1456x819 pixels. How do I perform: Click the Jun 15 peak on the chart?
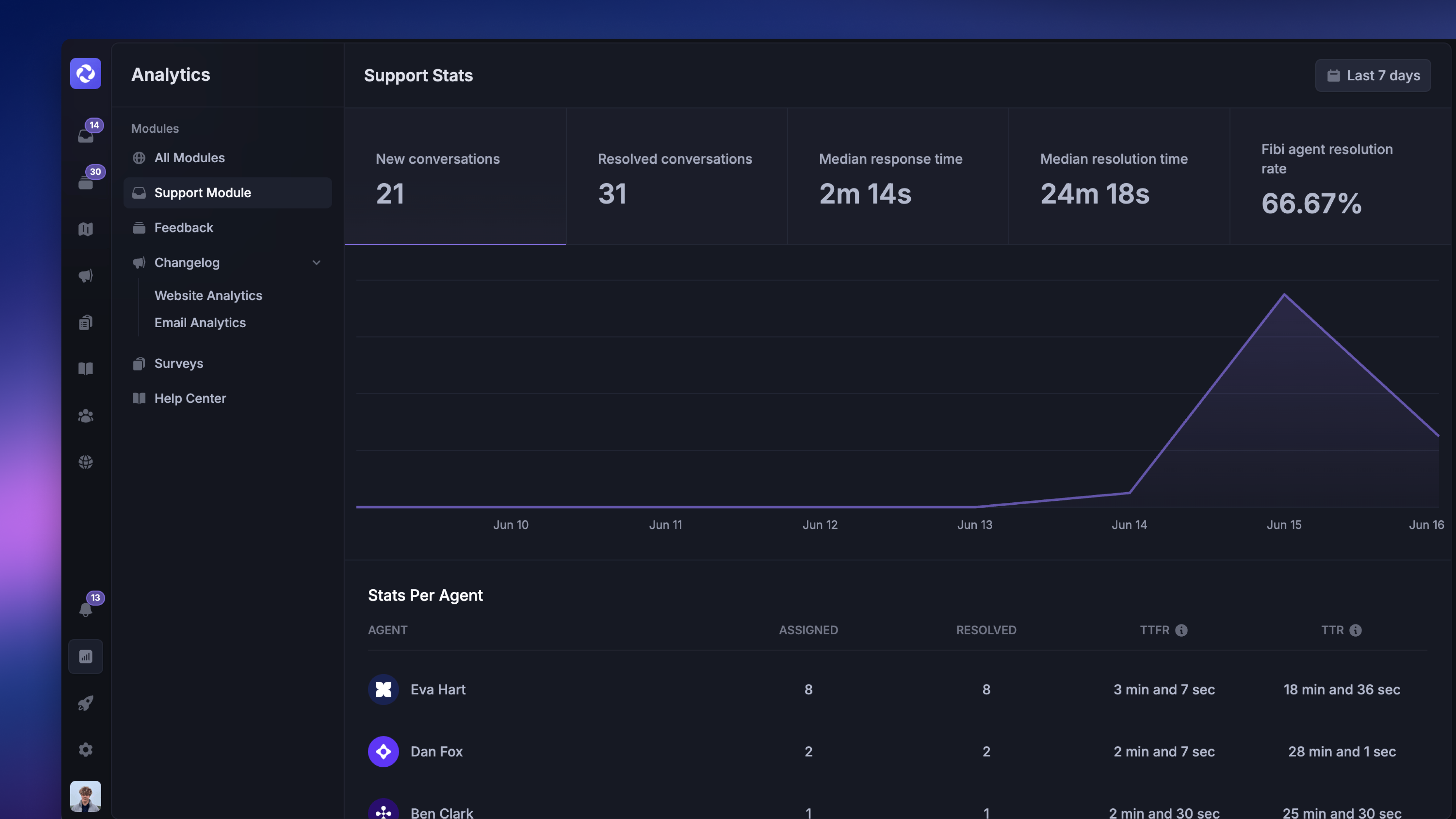click(x=1284, y=295)
